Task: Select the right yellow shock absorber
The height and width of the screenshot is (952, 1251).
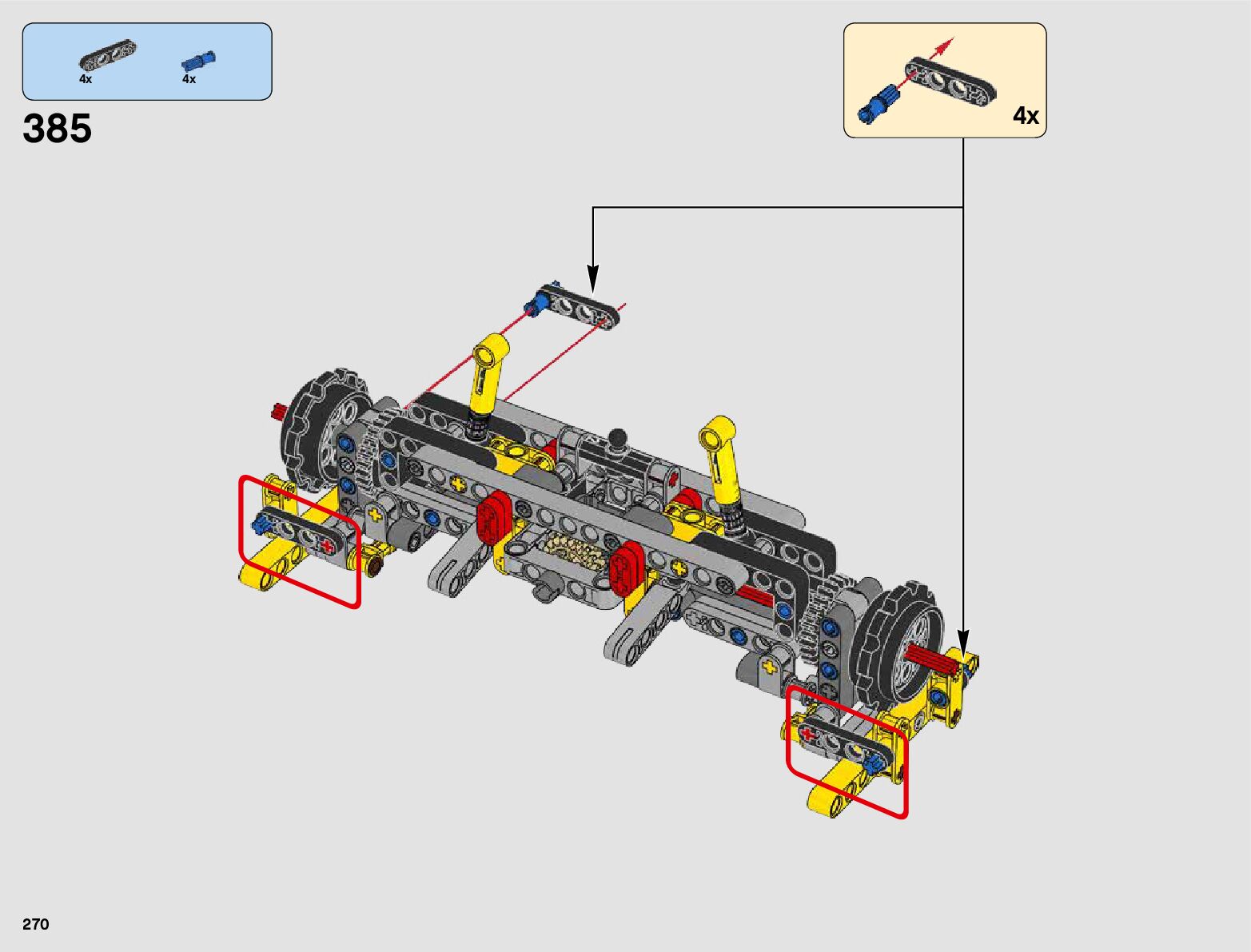Action: click(721, 464)
